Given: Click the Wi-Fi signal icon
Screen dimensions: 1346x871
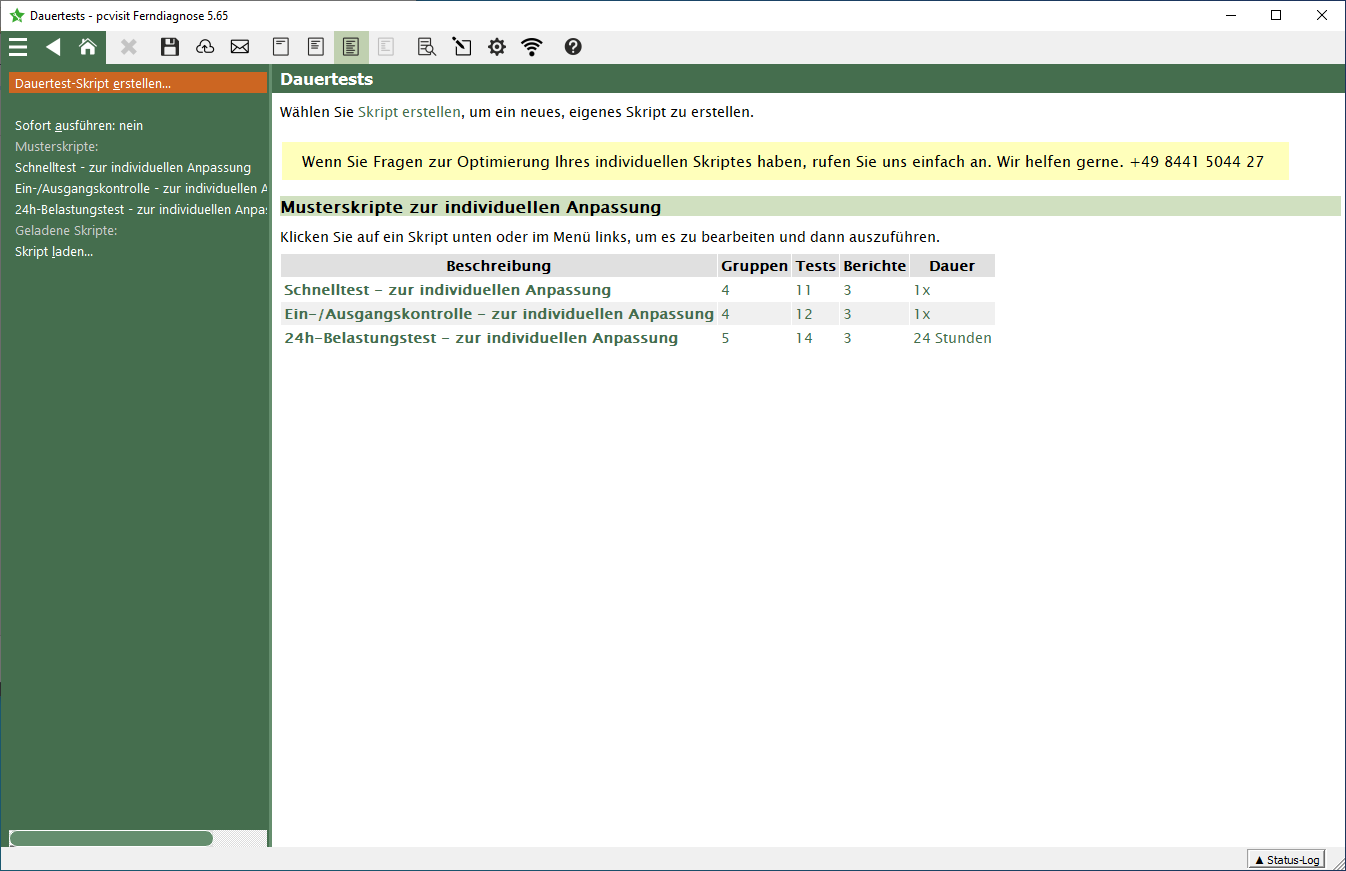Looking at the screenshot, I should 532,47.
